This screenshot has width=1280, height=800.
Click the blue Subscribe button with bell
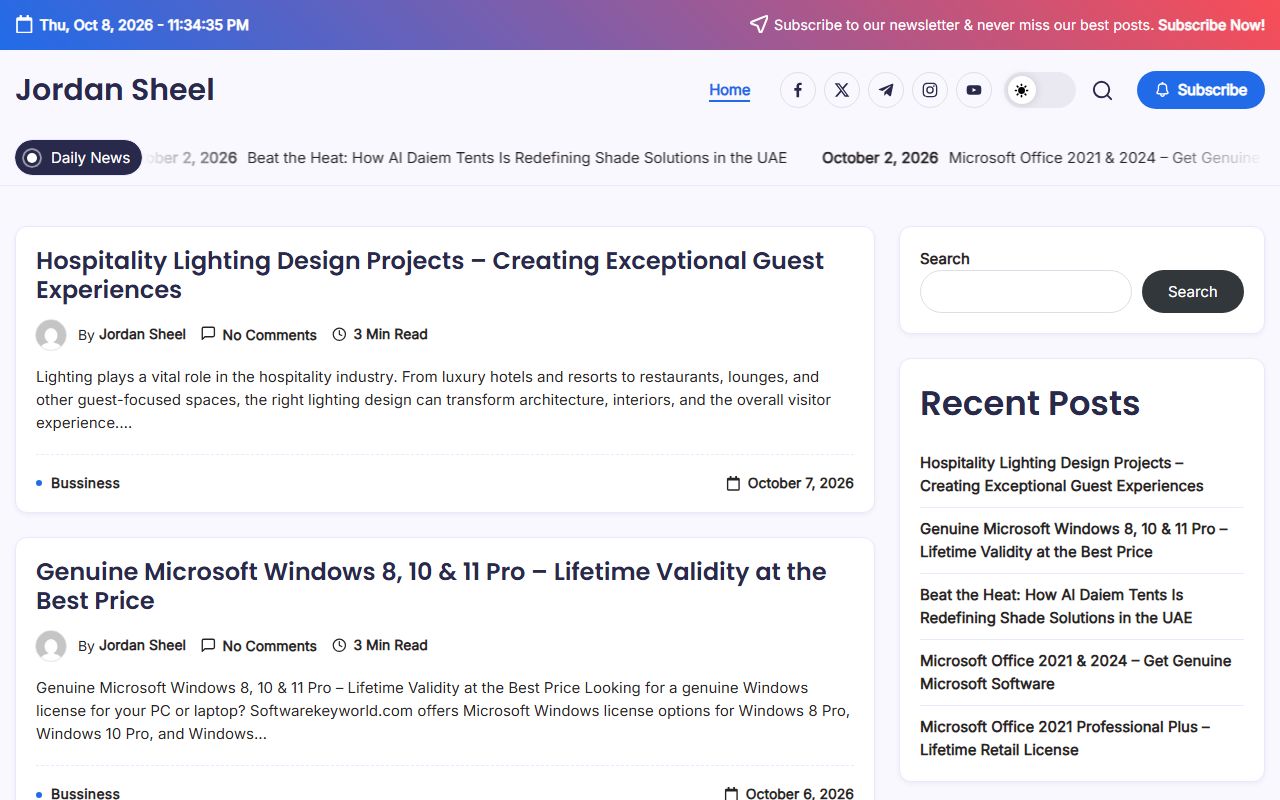(x=1201, y=90)
